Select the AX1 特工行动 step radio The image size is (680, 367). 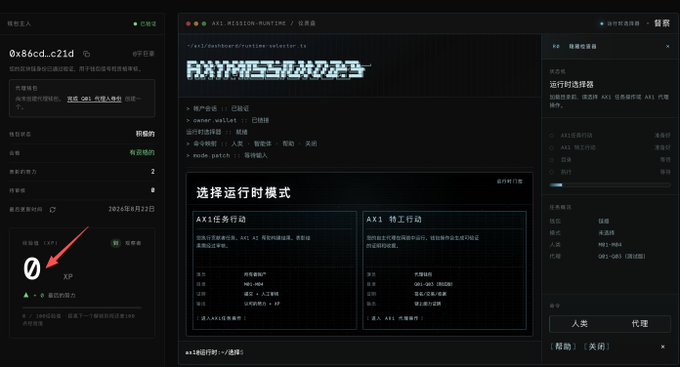click(x=552, y=147)
